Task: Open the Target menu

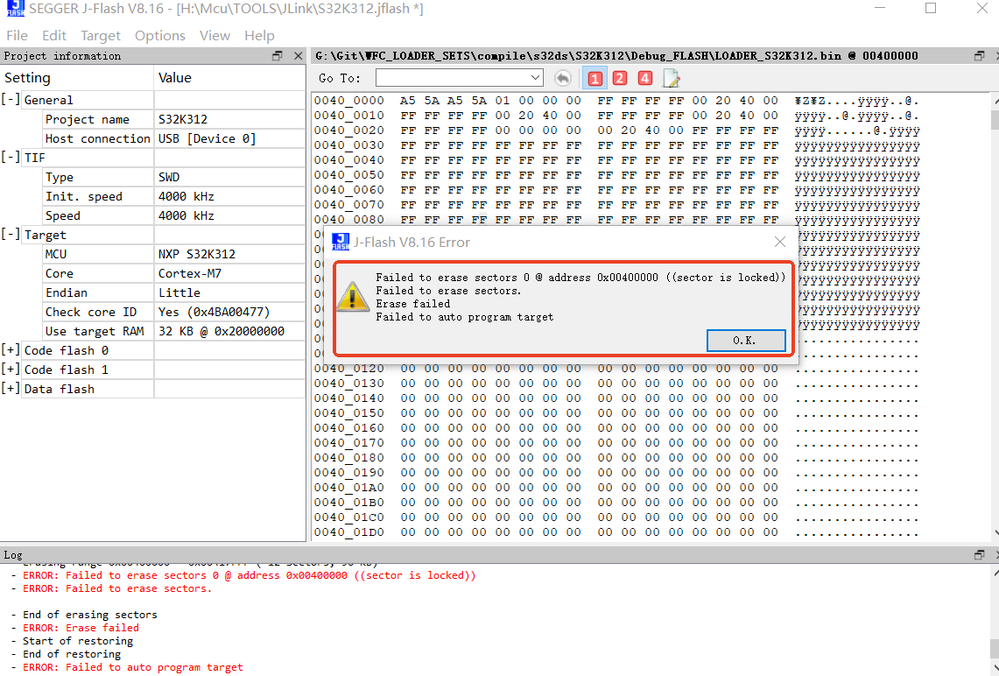Action: pyautogui.click(x=101, y=36)
